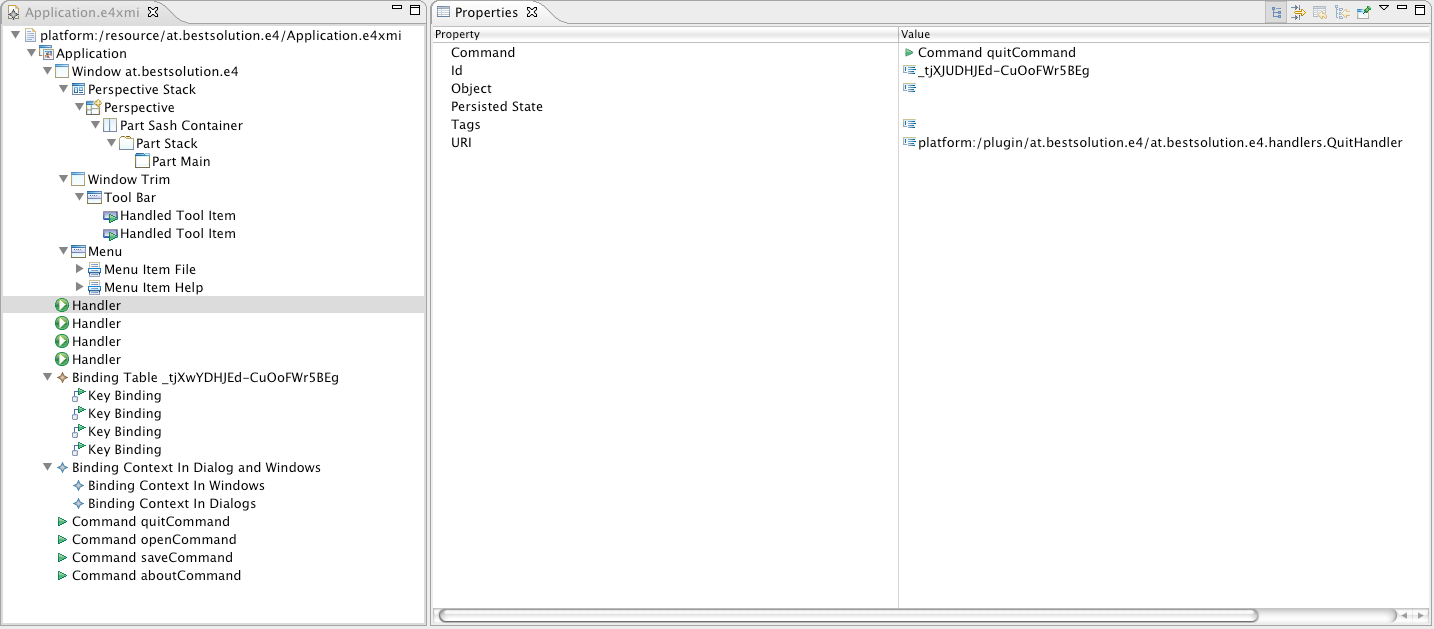Collapse the Binding Table tree node
Image resolution: width=1434 pixels, height=629 pixels.
[x=48, y=378]
